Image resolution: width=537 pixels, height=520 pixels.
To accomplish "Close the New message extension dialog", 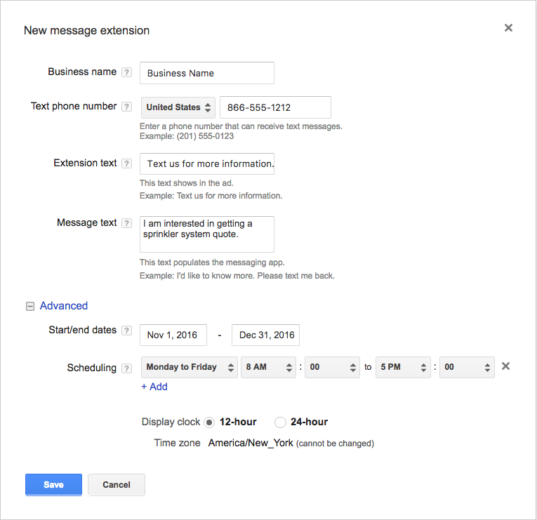I will pos(508,28).
